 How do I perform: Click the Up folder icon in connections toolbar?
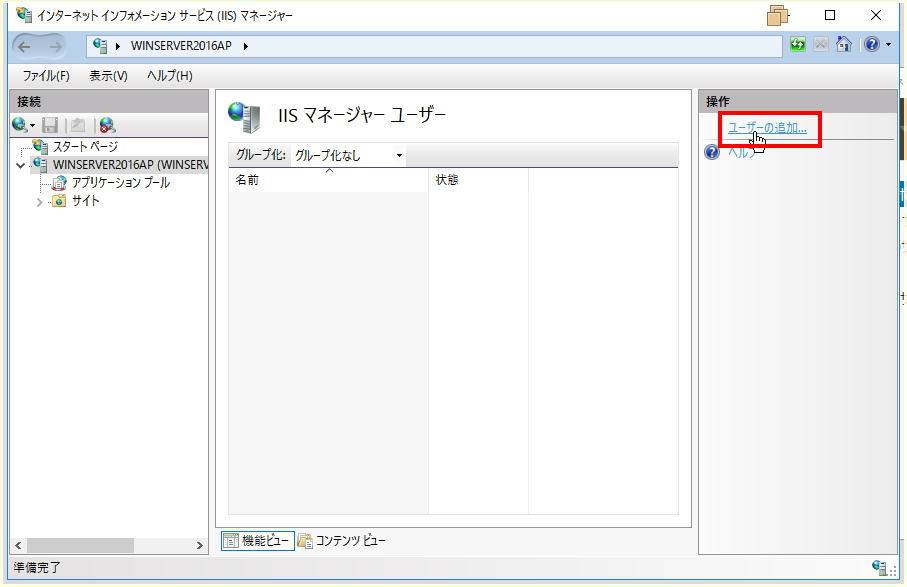[78, 125]
